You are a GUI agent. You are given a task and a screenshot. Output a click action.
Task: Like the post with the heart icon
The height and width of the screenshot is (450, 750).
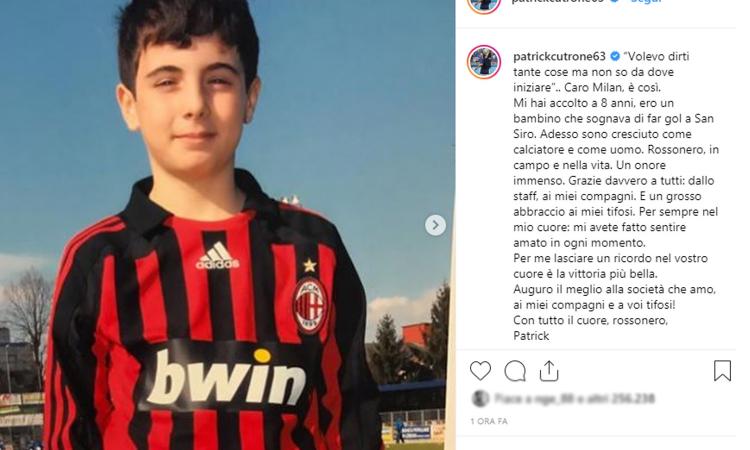click(480, 371)
